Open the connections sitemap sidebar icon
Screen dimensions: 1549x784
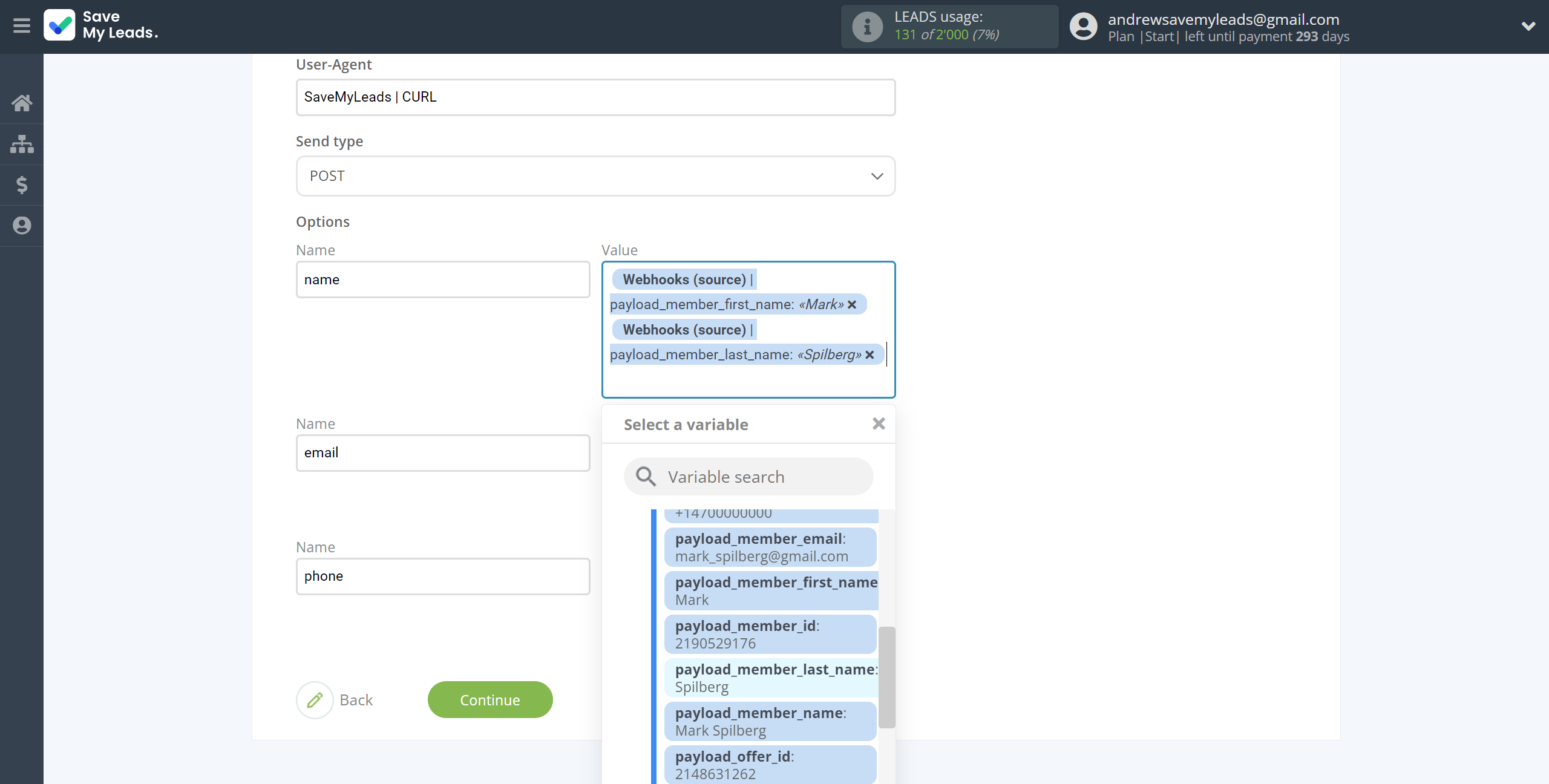(22, 144)
